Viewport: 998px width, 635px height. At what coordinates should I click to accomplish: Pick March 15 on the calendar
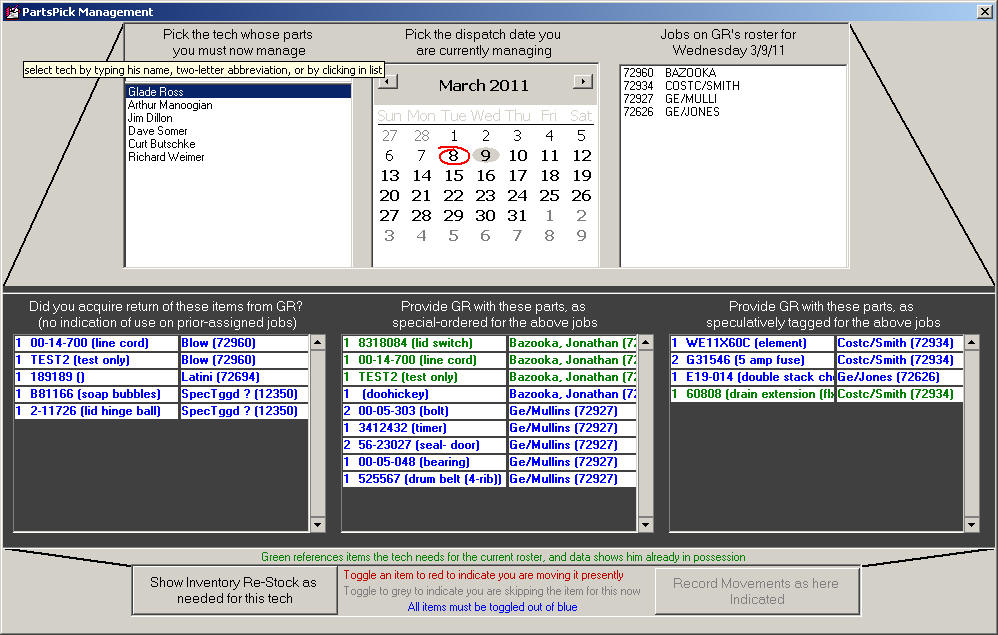[453, 176]
